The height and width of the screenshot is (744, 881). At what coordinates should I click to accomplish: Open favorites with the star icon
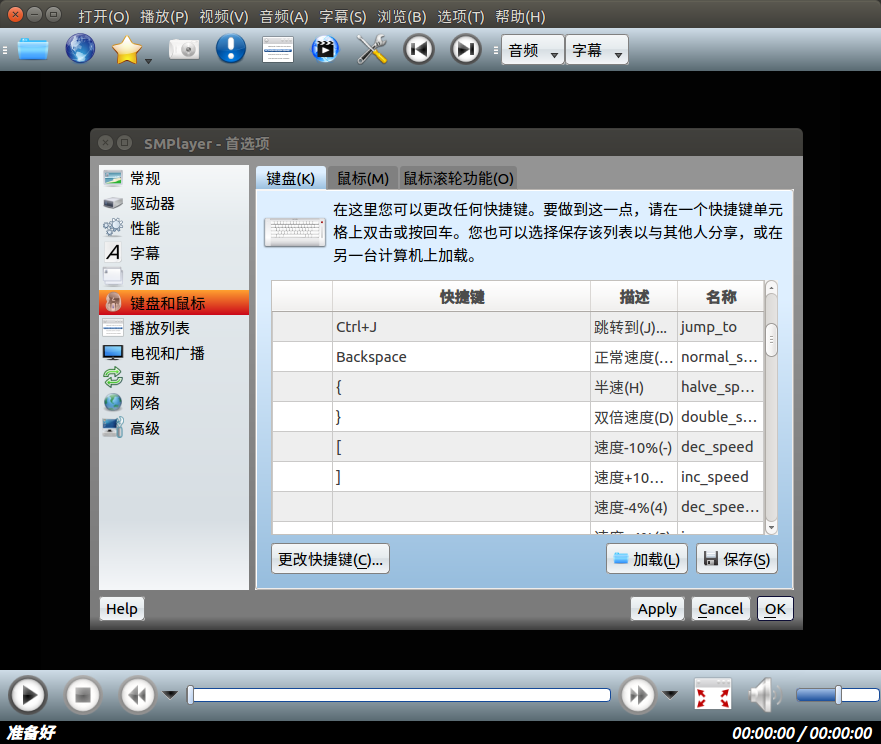(x=126, y=49)
